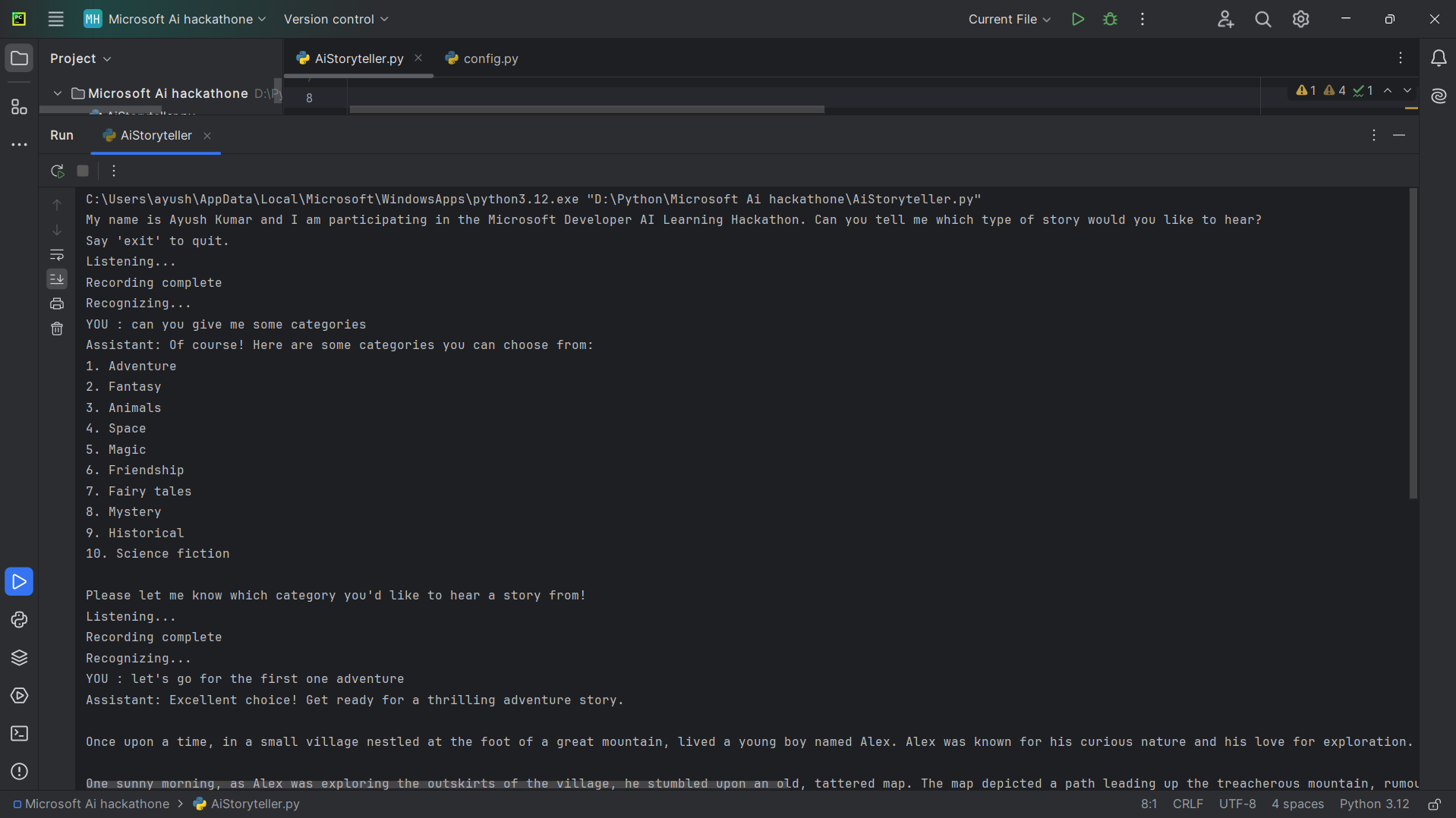This screenshot has height=818, width=1456.
Task: Open IDE settings gear
Action: tap(1301, 19)
